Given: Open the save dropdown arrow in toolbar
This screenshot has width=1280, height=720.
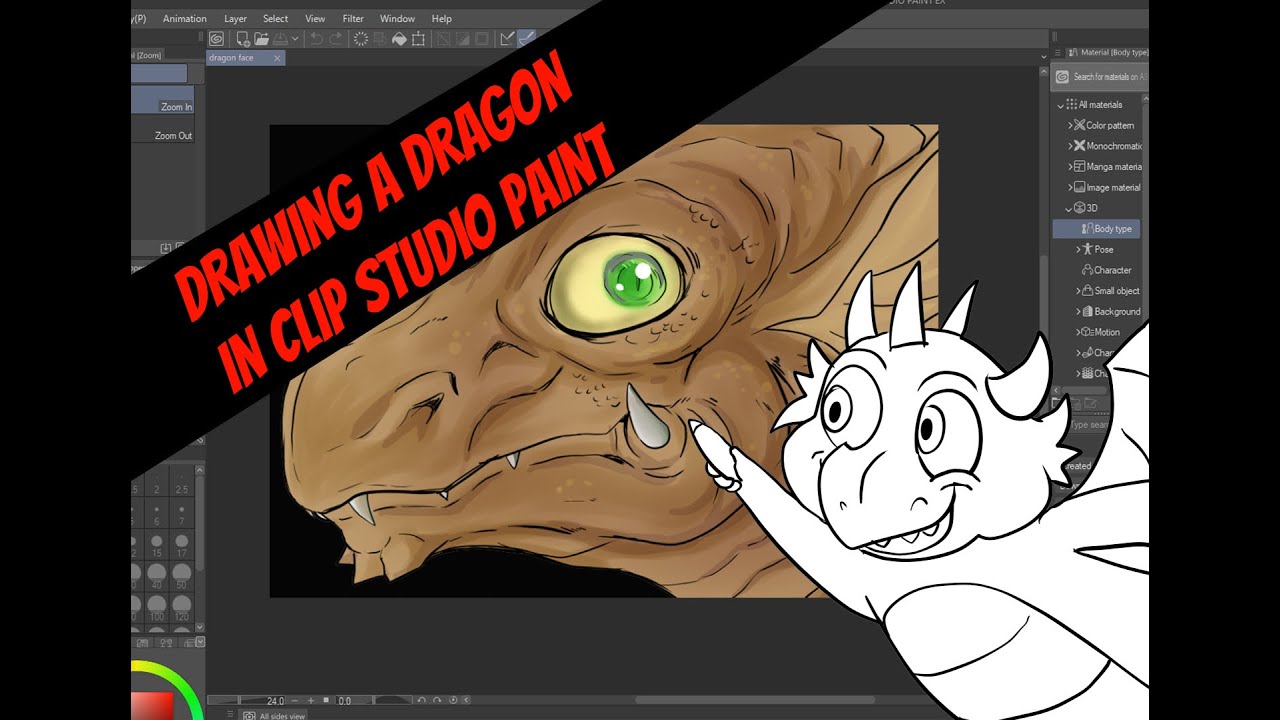Looking at the screenshot, I should click(295, 39).
